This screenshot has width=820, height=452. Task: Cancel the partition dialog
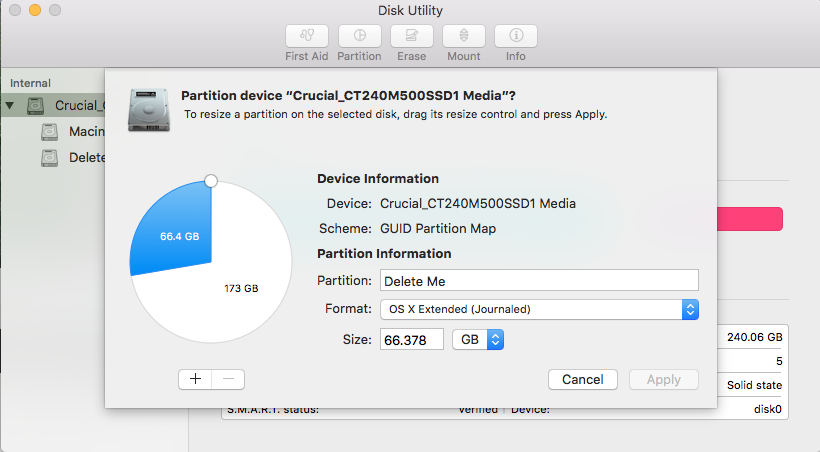coord(583,379)
